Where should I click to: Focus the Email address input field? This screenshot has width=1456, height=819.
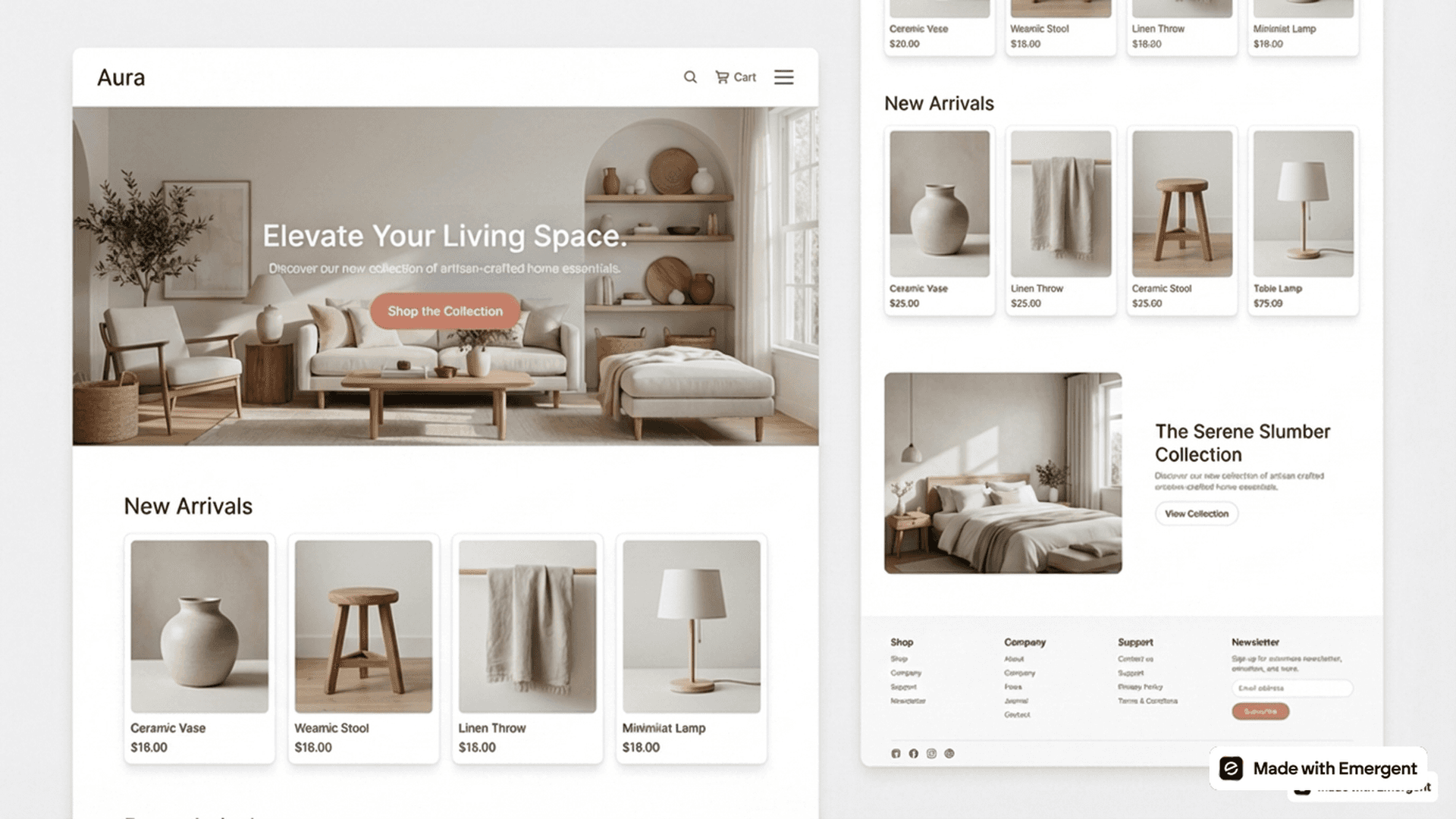(x=1291, y=689)
